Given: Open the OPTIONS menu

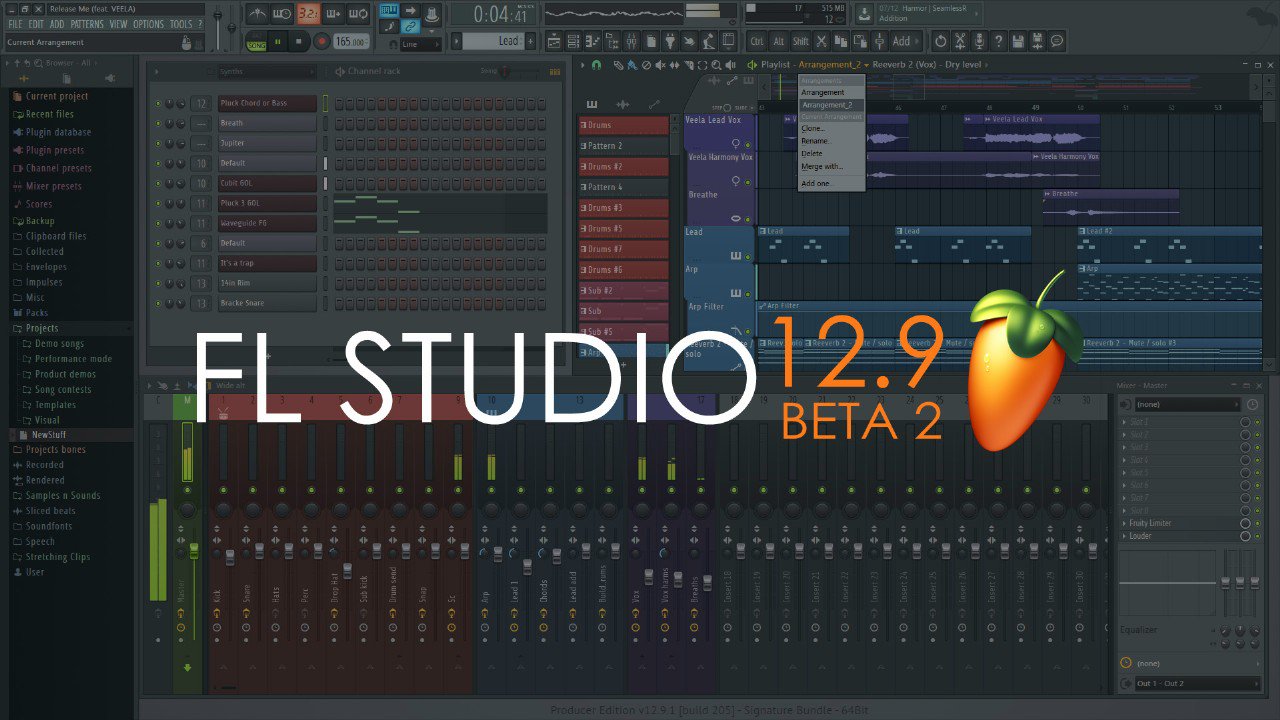Looking at the screenshot, I should pyautogui.click(x=148, y=24).
